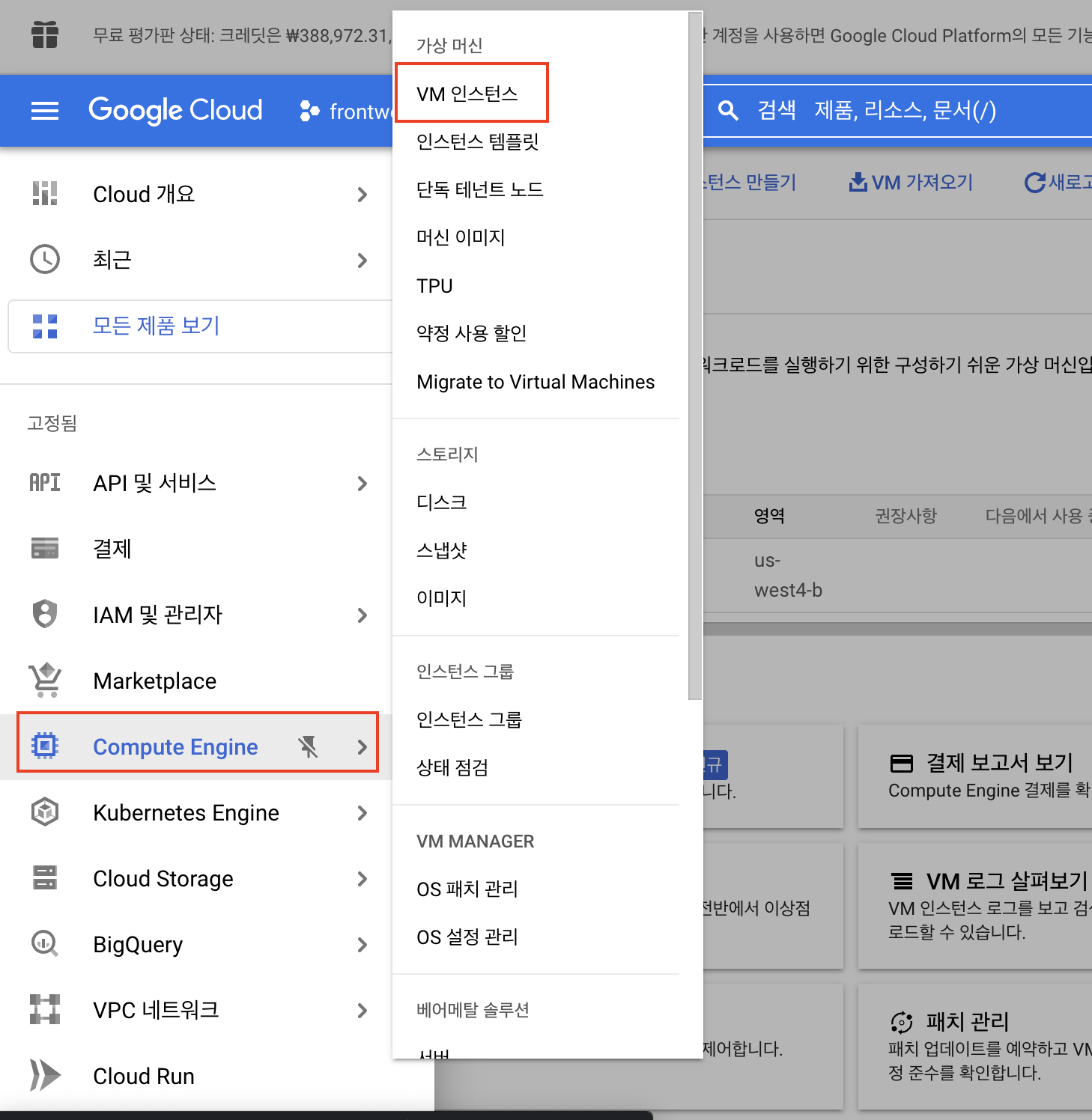Image resolution: width=1092 pixels, height=1120 pixels.
Task: Click the 모든 제품 보기 button
Action: click(200, 326)
